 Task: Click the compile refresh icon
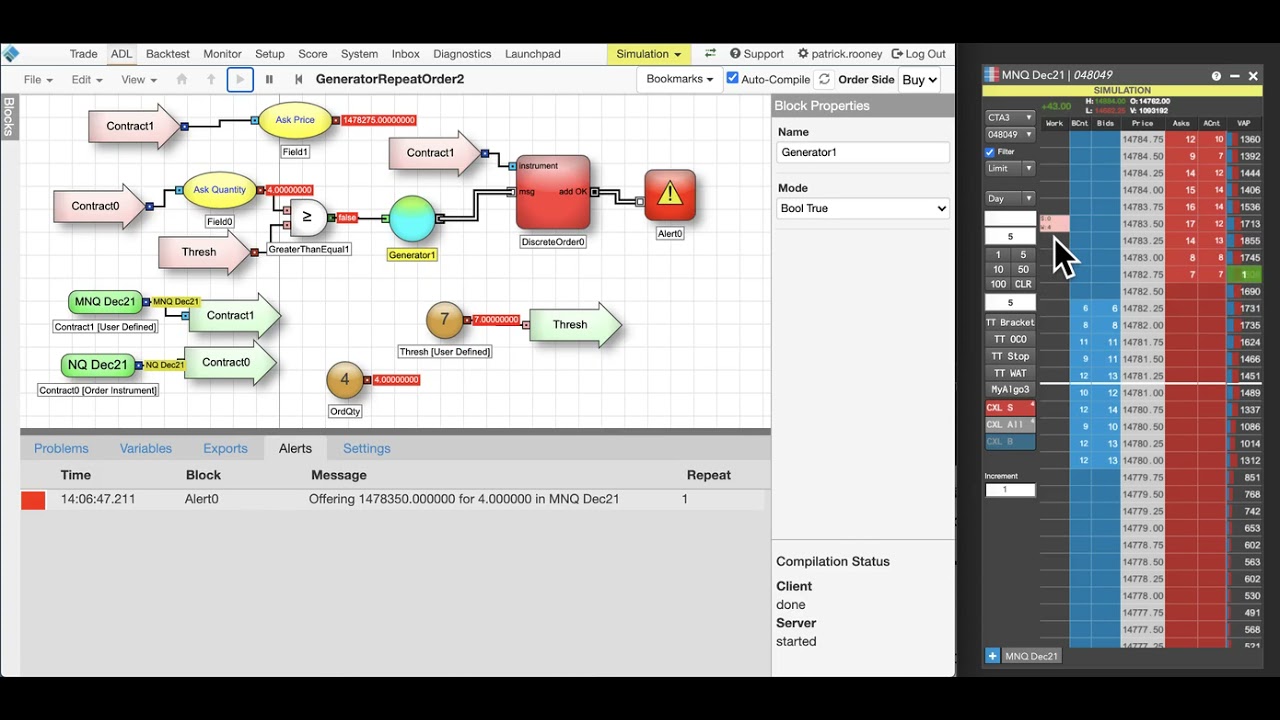[x=824, y=79]
